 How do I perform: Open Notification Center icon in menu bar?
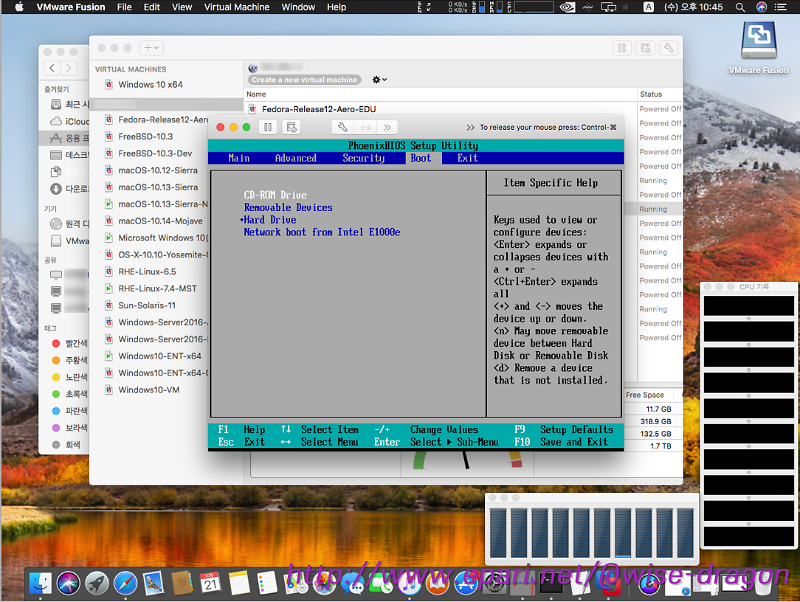[781, 7]
